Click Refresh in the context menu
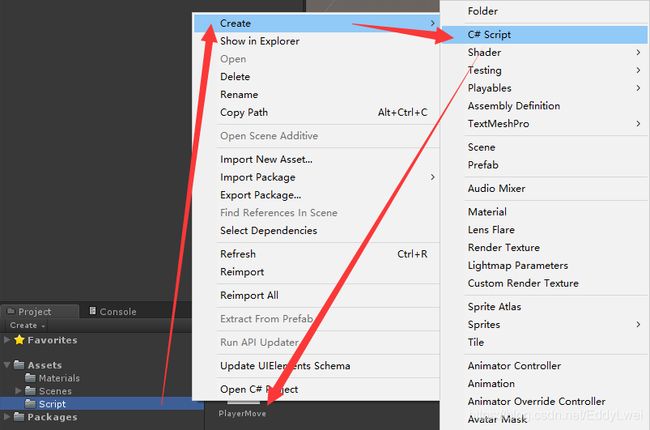This screenshot has height=430, width=650. click(x=317, y=254)
